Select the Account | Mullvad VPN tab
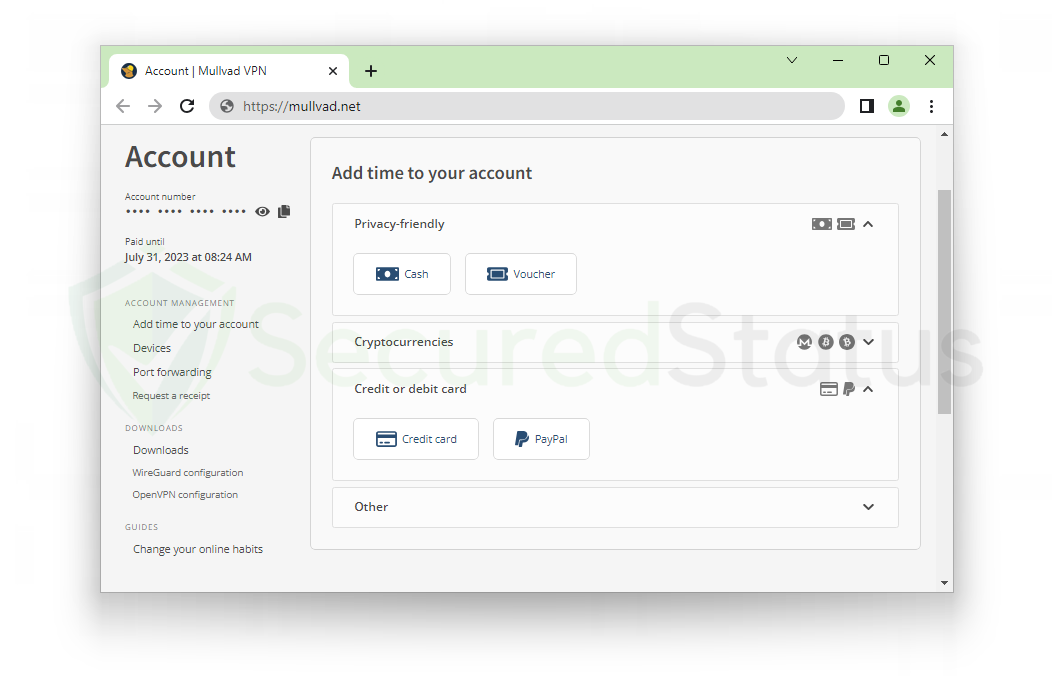 [228, 71]
